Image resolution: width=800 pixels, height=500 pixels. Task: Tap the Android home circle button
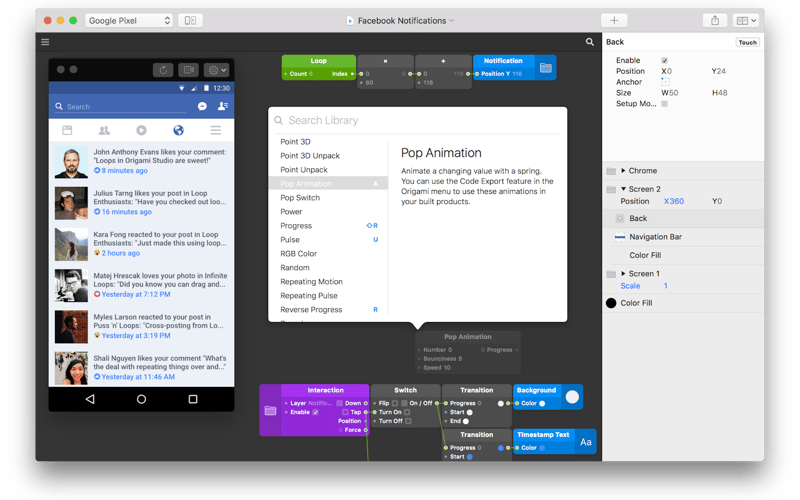click(141, 399)
